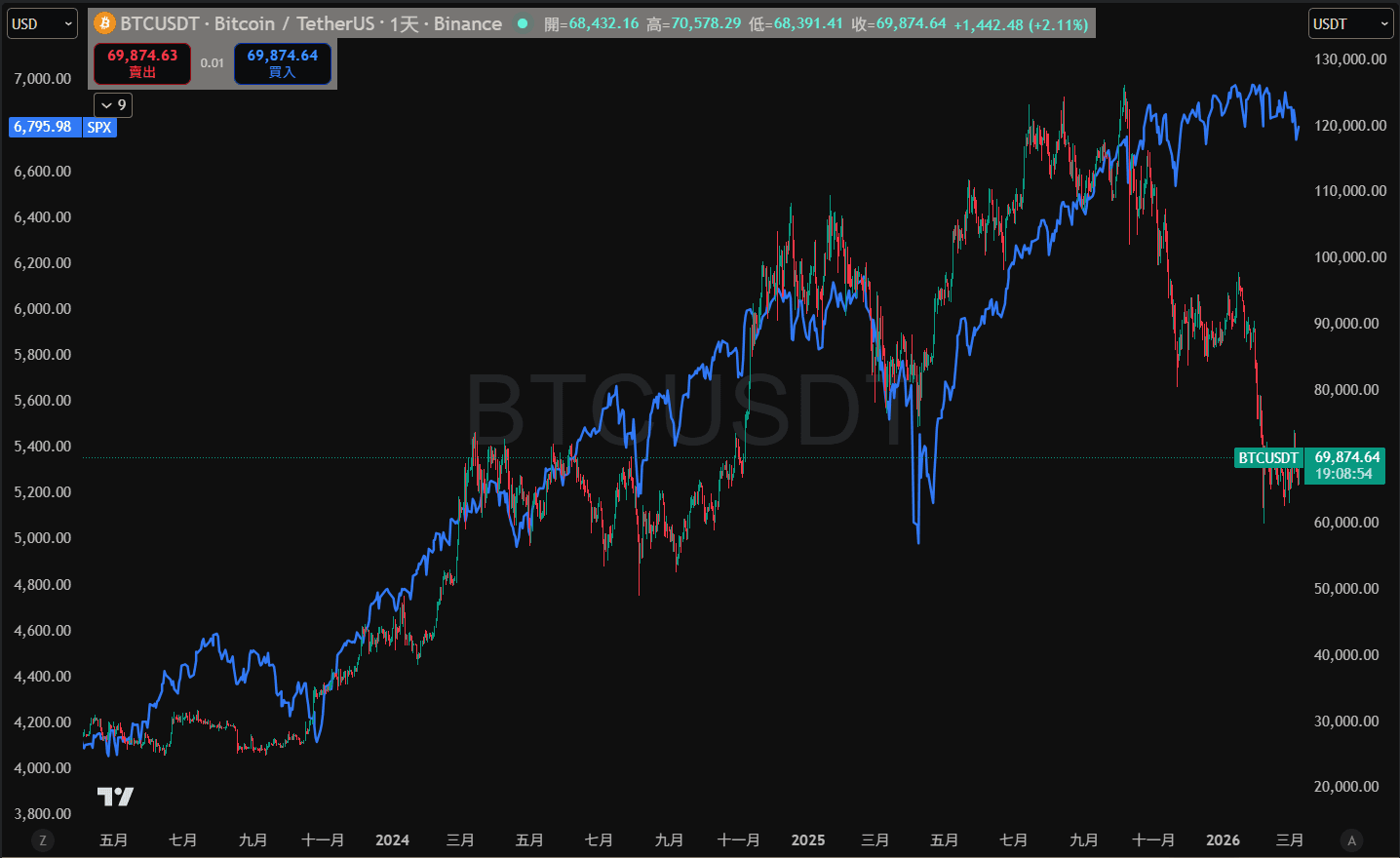Click the 0.01 spread value between quote buttons
Image resolution: width=1400 pixels, height=858 pixels.
click(x=212, y=62)
